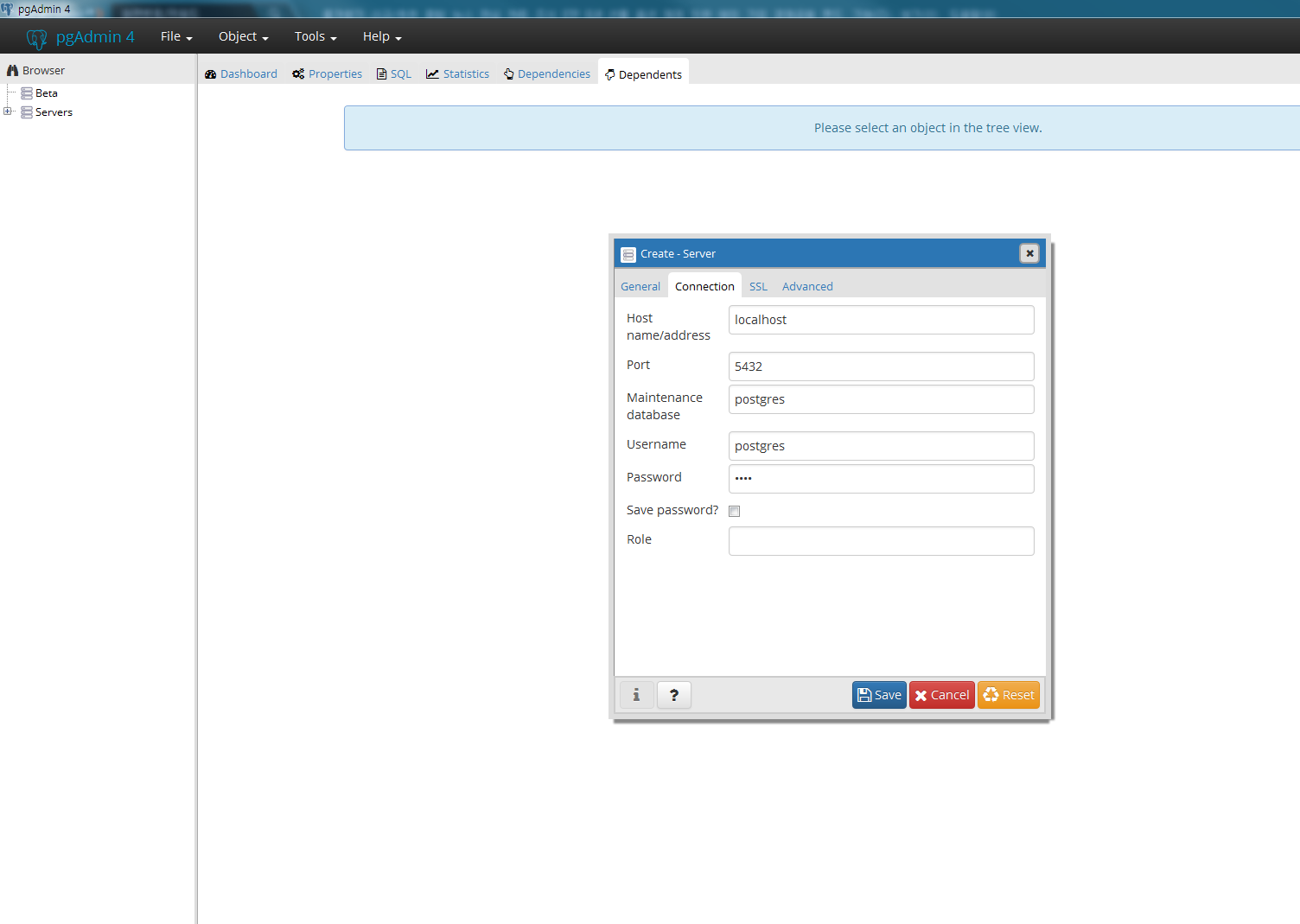The image size is (1300, 924).
Task: Select the Servers group icon in tree
Action: (27, 112)
